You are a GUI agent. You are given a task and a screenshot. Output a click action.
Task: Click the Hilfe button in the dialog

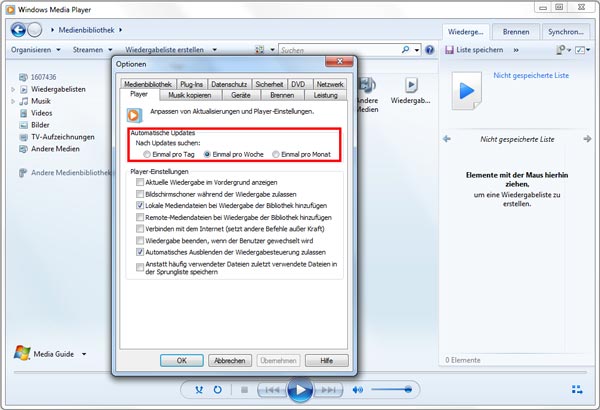[326, 361]
